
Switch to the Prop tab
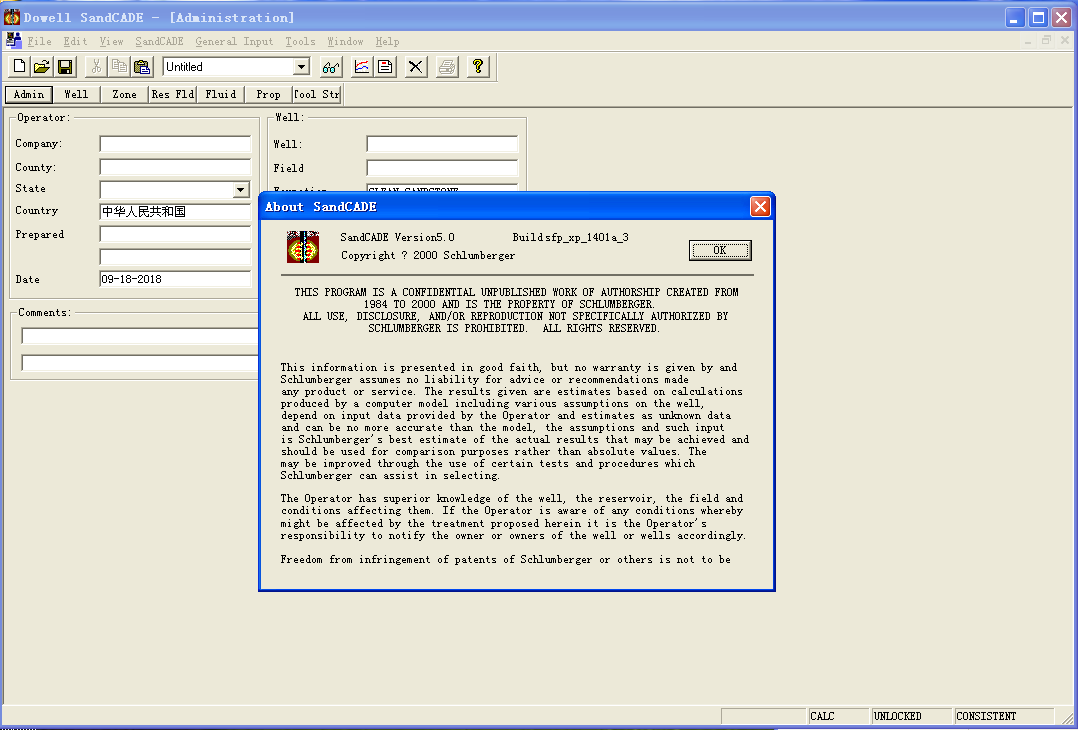click(268, 94)
